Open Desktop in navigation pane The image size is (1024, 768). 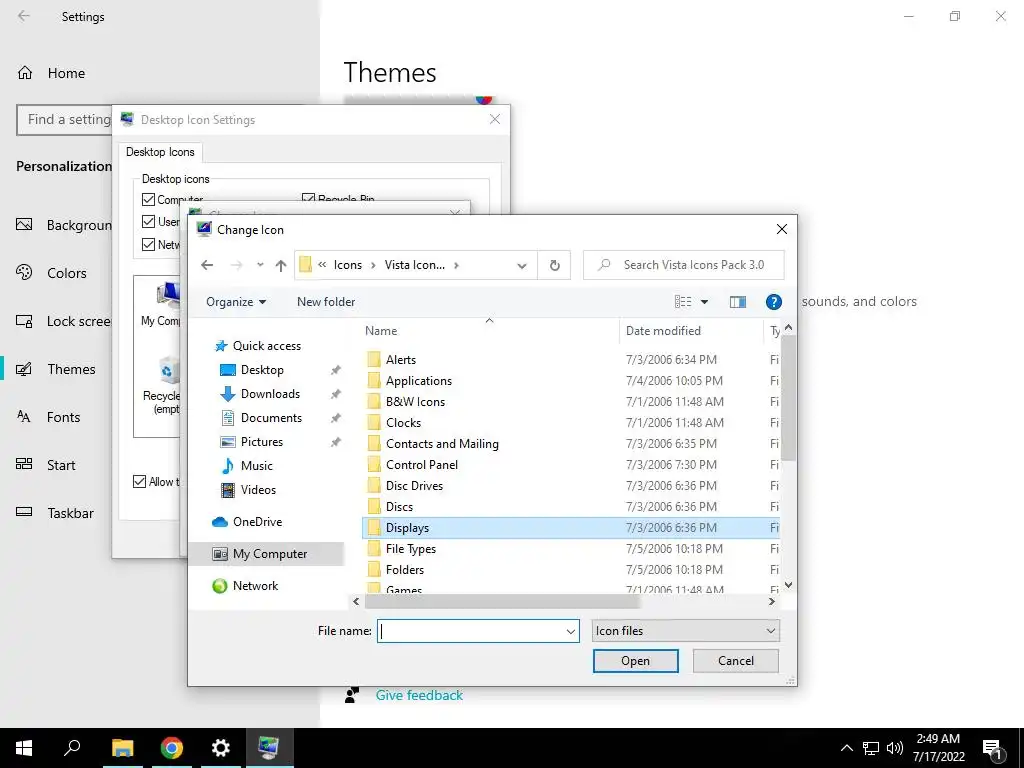[262, 370]
